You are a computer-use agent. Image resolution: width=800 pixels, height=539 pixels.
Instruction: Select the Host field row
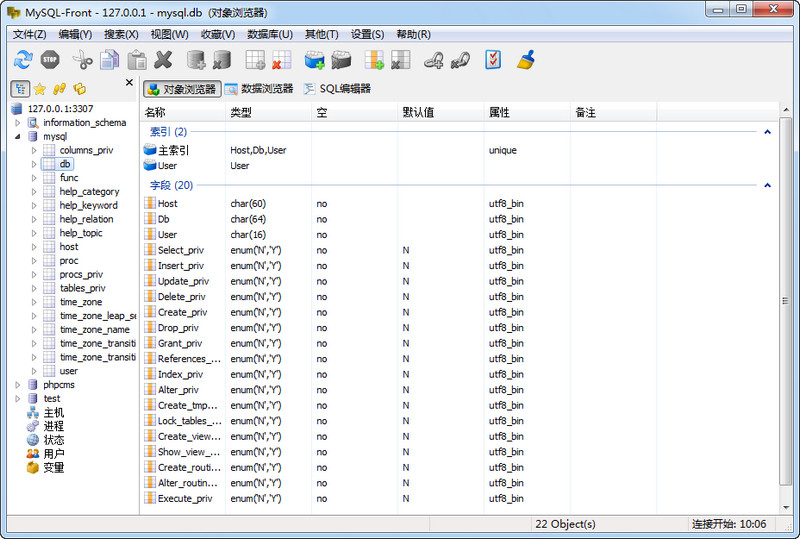459,203
